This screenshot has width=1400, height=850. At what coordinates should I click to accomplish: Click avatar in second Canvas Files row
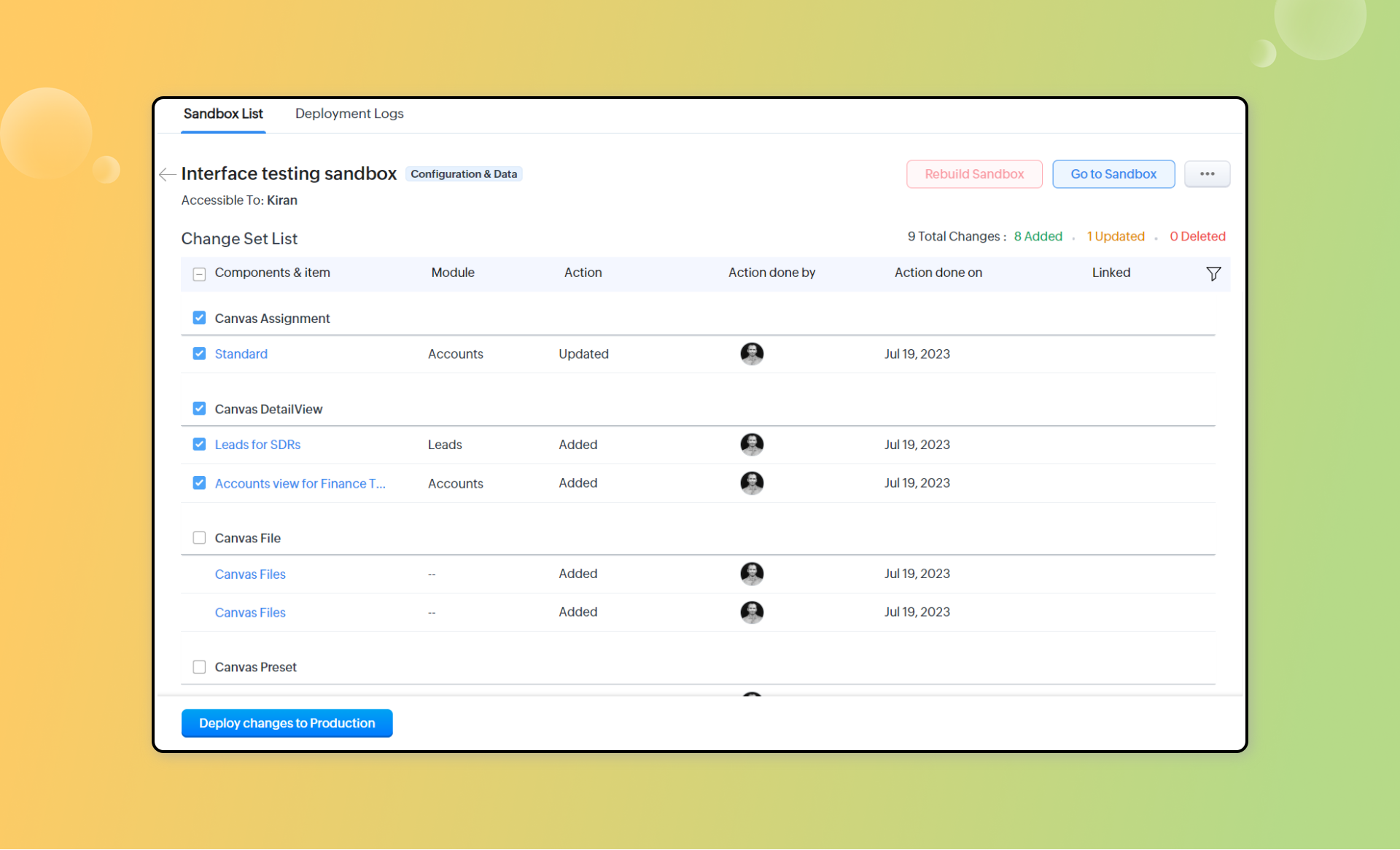752,612
